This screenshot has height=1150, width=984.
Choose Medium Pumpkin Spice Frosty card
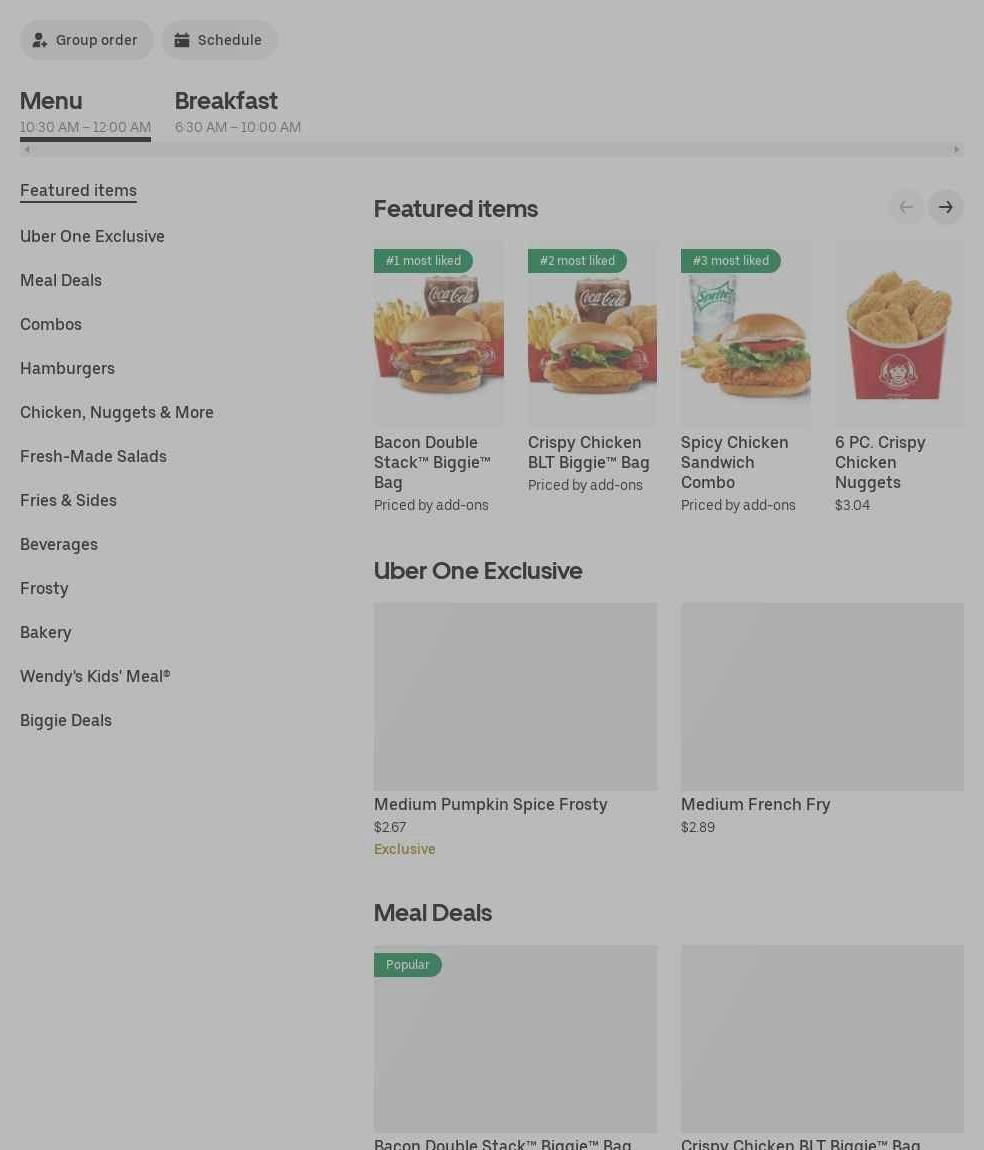pos(515,730)
